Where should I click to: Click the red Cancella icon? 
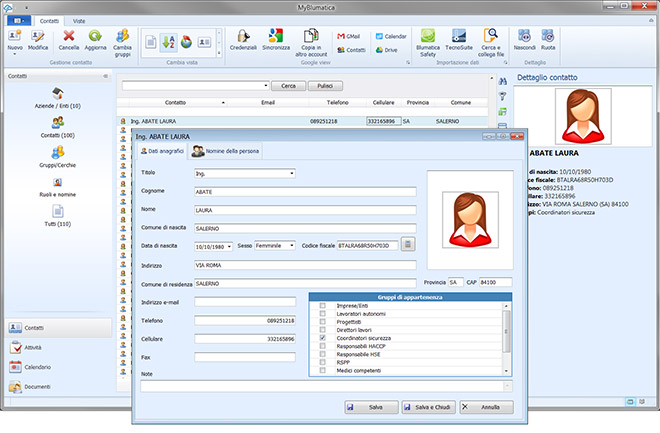point(69,36)
